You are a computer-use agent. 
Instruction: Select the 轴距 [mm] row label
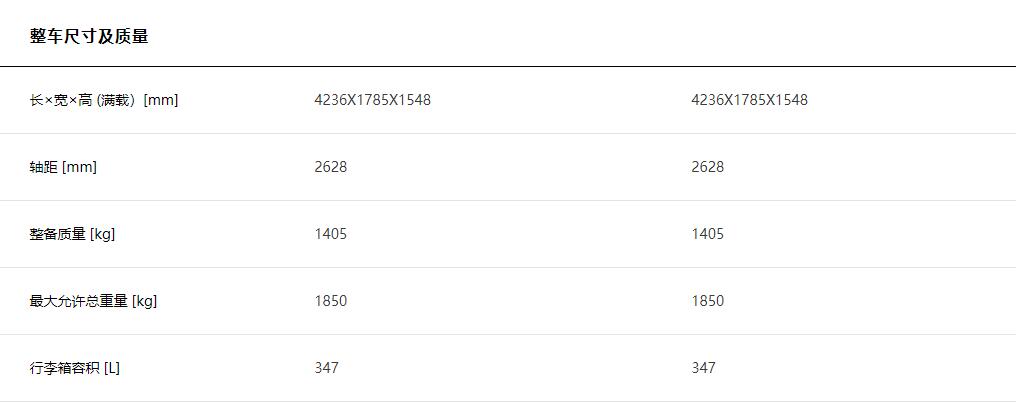coord(63,167)
